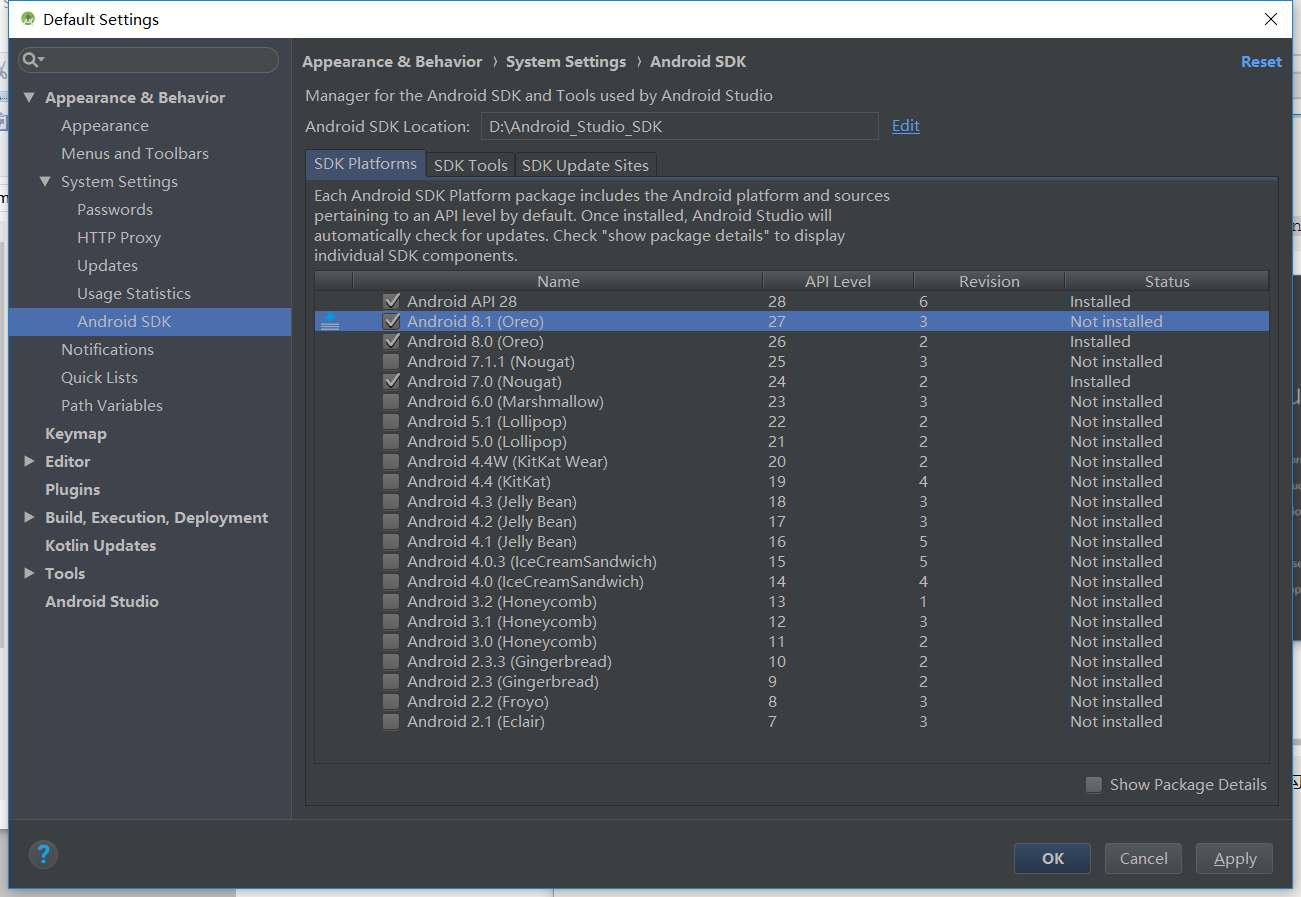Viewport: 1301px width, 897px height.
Task: Toggle the Android 8.1 (Oreo) checkbox
Action: [391, 321]
